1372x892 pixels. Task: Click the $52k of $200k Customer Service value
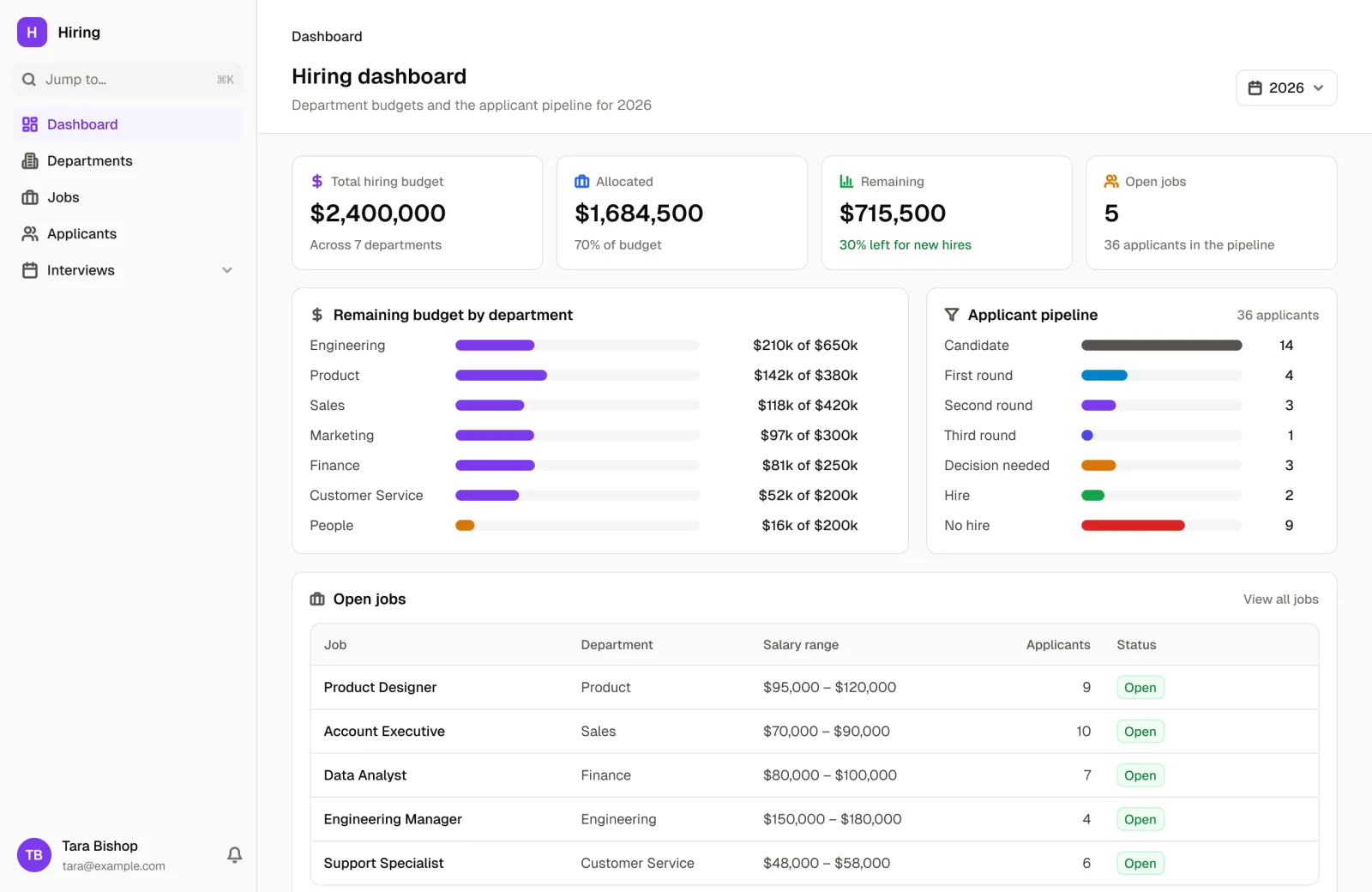tap(808, 496)
